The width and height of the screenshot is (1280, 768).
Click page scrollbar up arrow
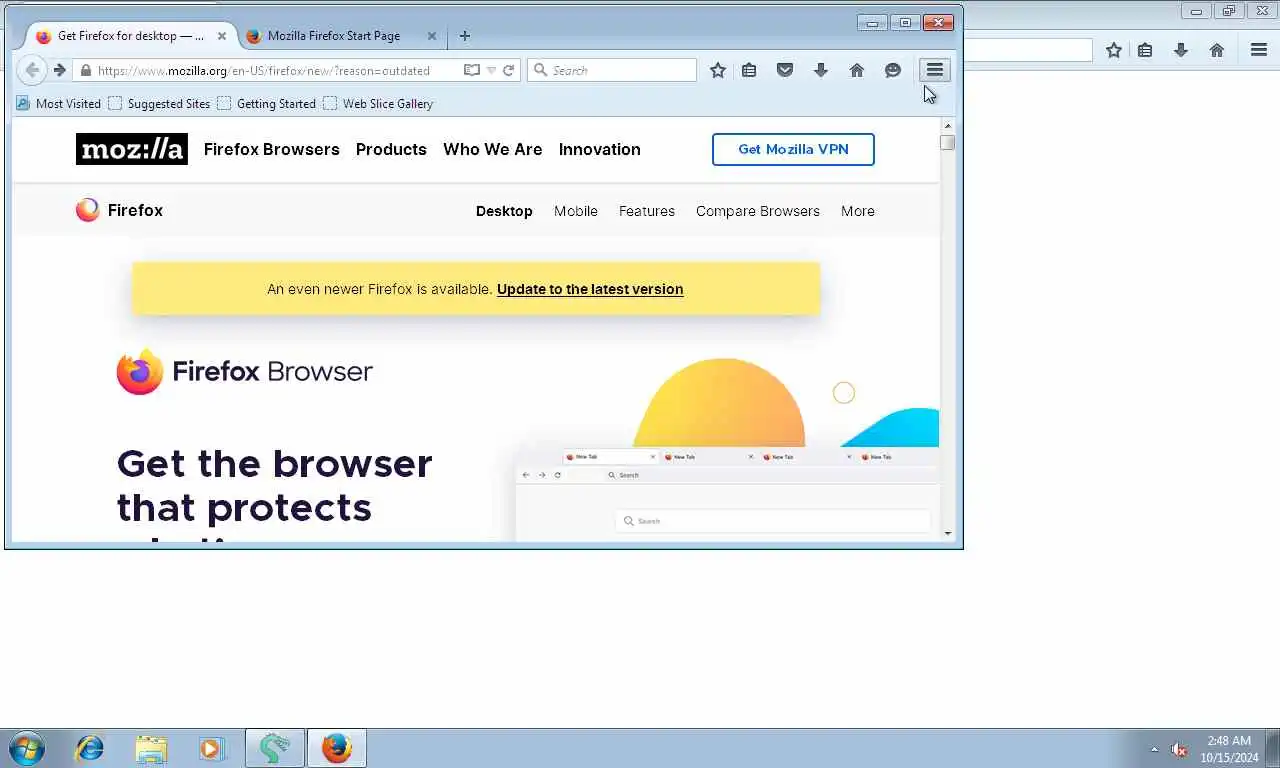[947, 126]
